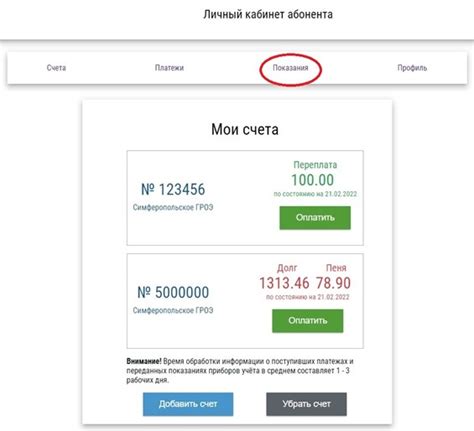Image resolution: width=474 pixels, height=431 pixels.
Task: Select account number № 123456
Action: [x=173, y=189]
